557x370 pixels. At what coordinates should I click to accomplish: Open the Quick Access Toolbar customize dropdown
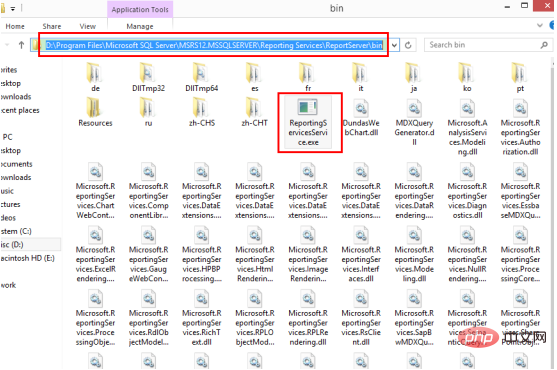[12, 9]
